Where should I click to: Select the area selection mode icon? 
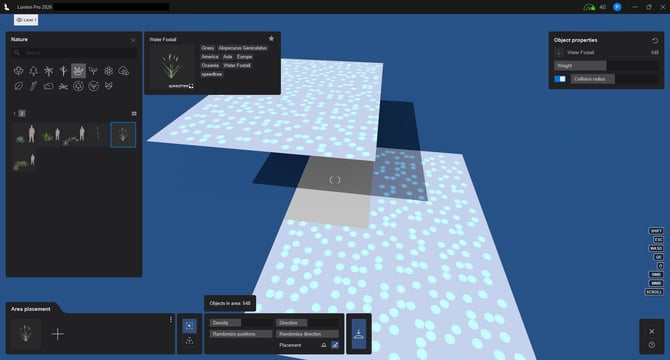[x=189, y=326]
